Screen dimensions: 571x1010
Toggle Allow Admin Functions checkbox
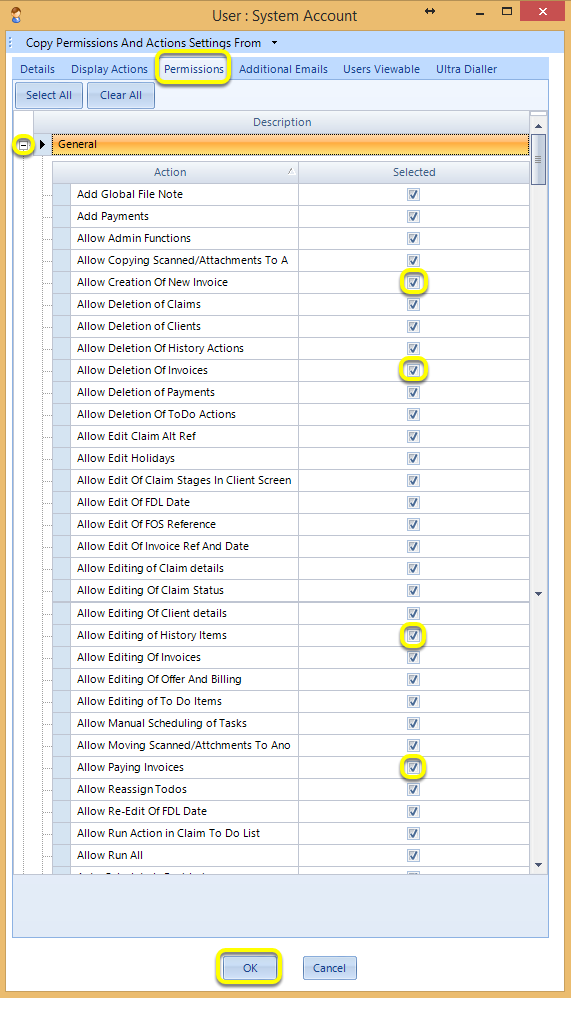[414, 238]
